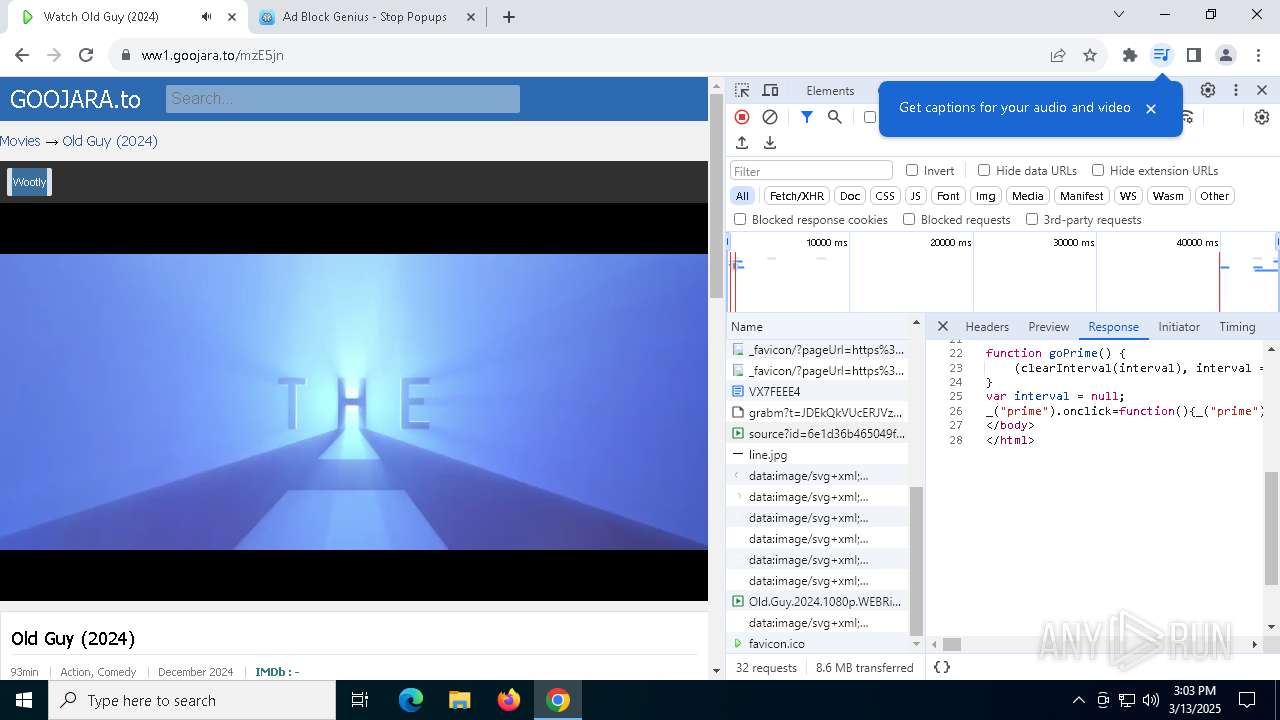Open DevTools settings gear
Screen dimensions: 1280x720
tap(1208, 90)
